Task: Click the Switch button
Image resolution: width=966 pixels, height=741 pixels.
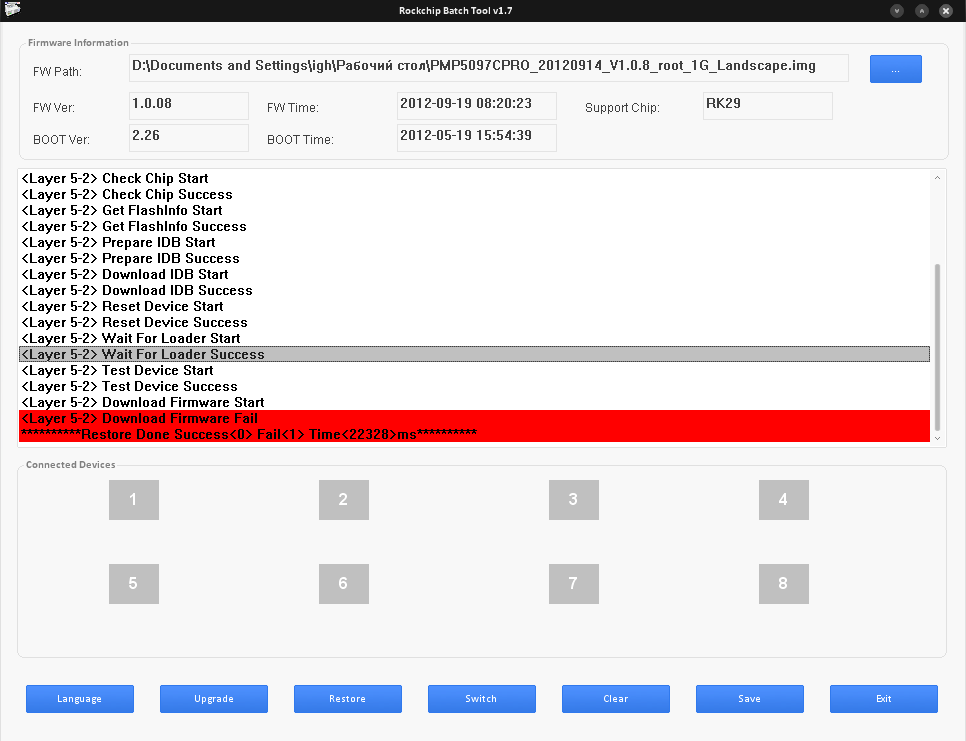Action: pyautogui.click(x=482, y=698)
